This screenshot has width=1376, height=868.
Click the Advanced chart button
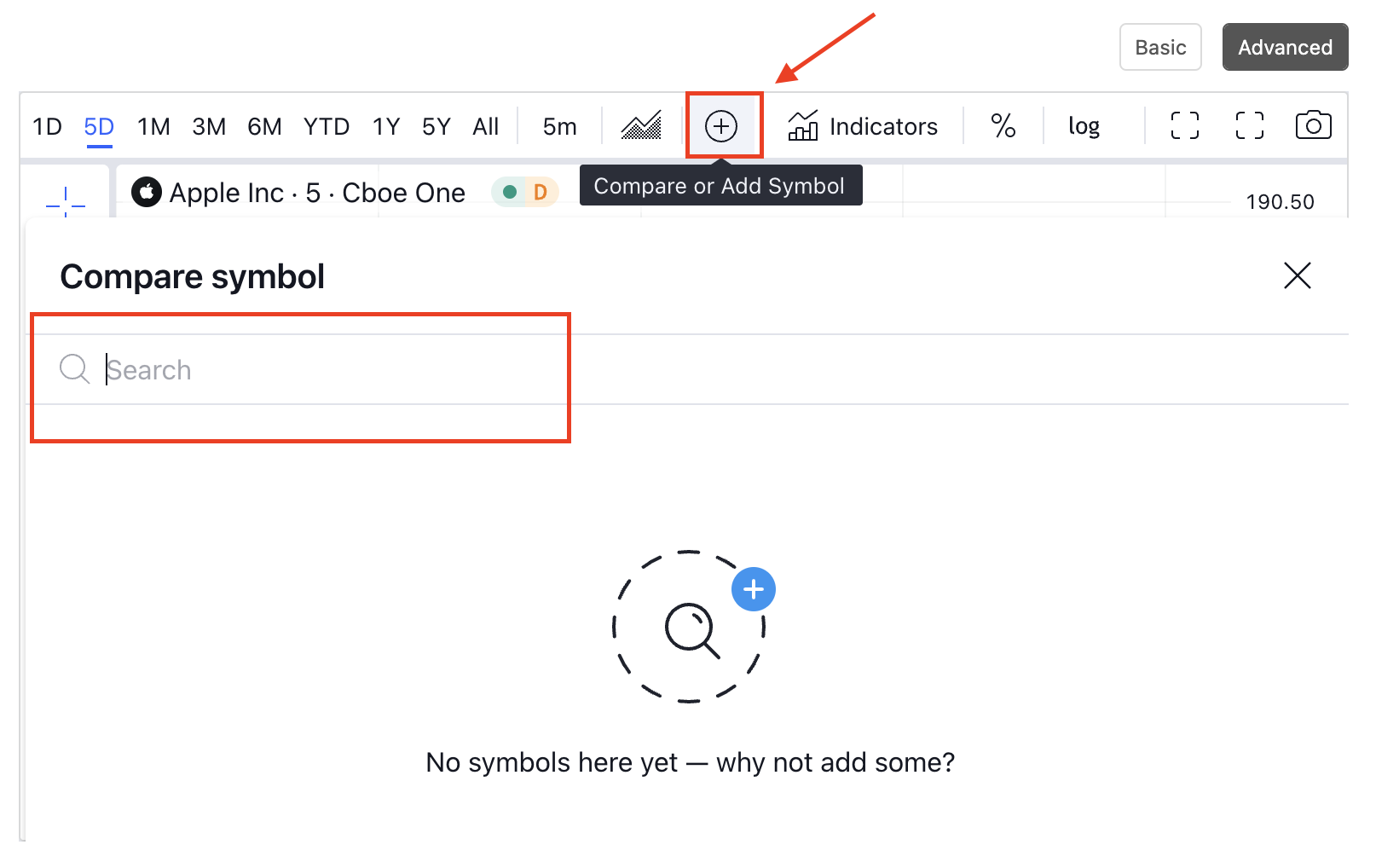tap(1285, 47)
